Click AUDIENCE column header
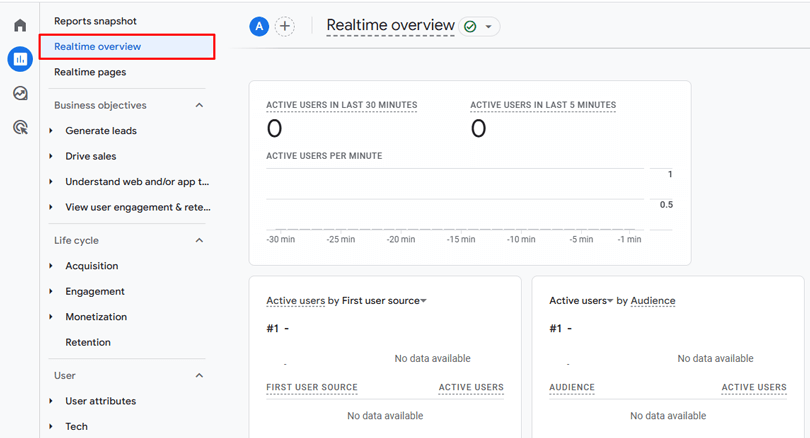The image size is (810, 438). (572, 387)
